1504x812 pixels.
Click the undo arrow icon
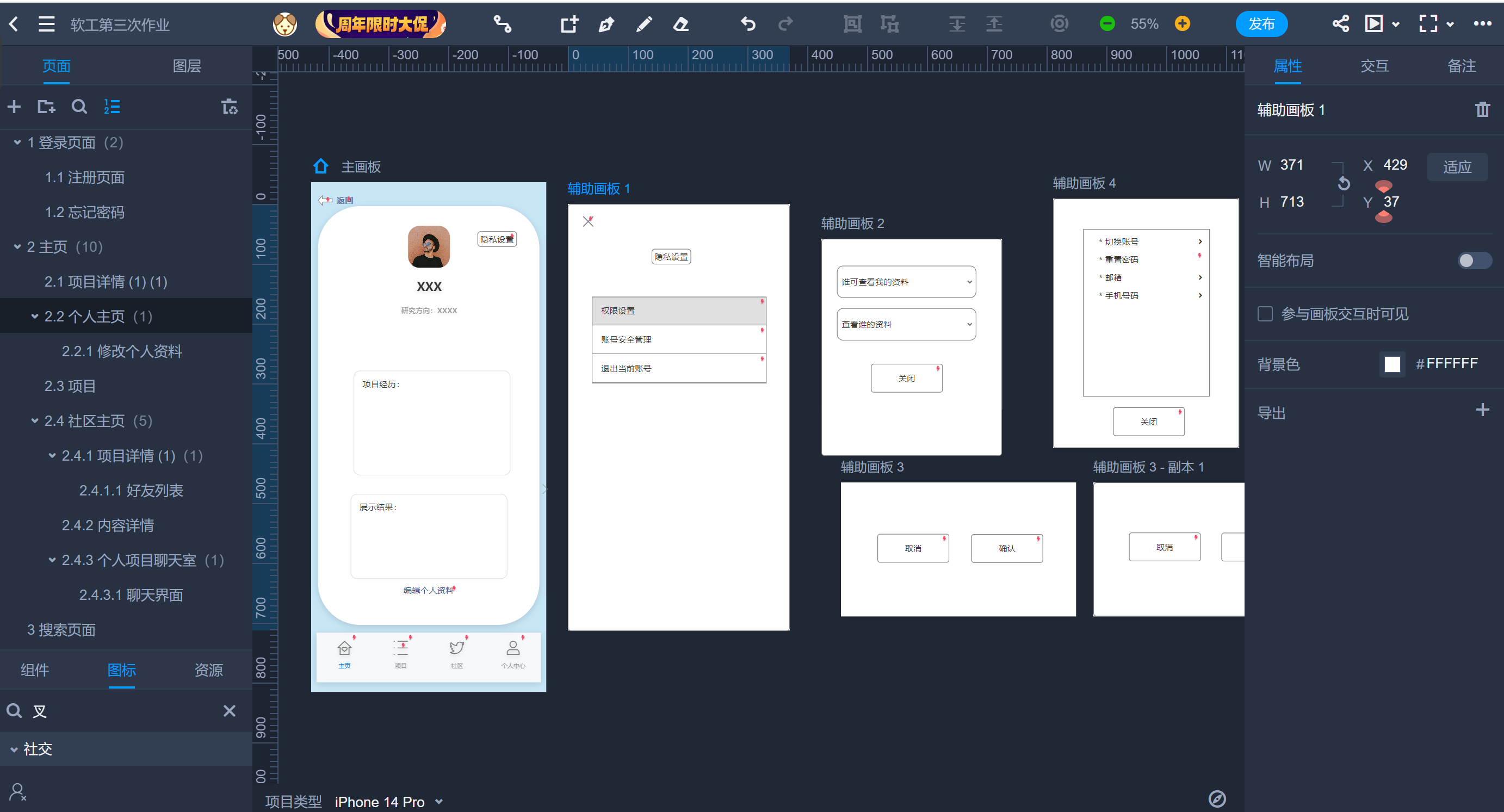pyautogui.click(x=748, y=24)
